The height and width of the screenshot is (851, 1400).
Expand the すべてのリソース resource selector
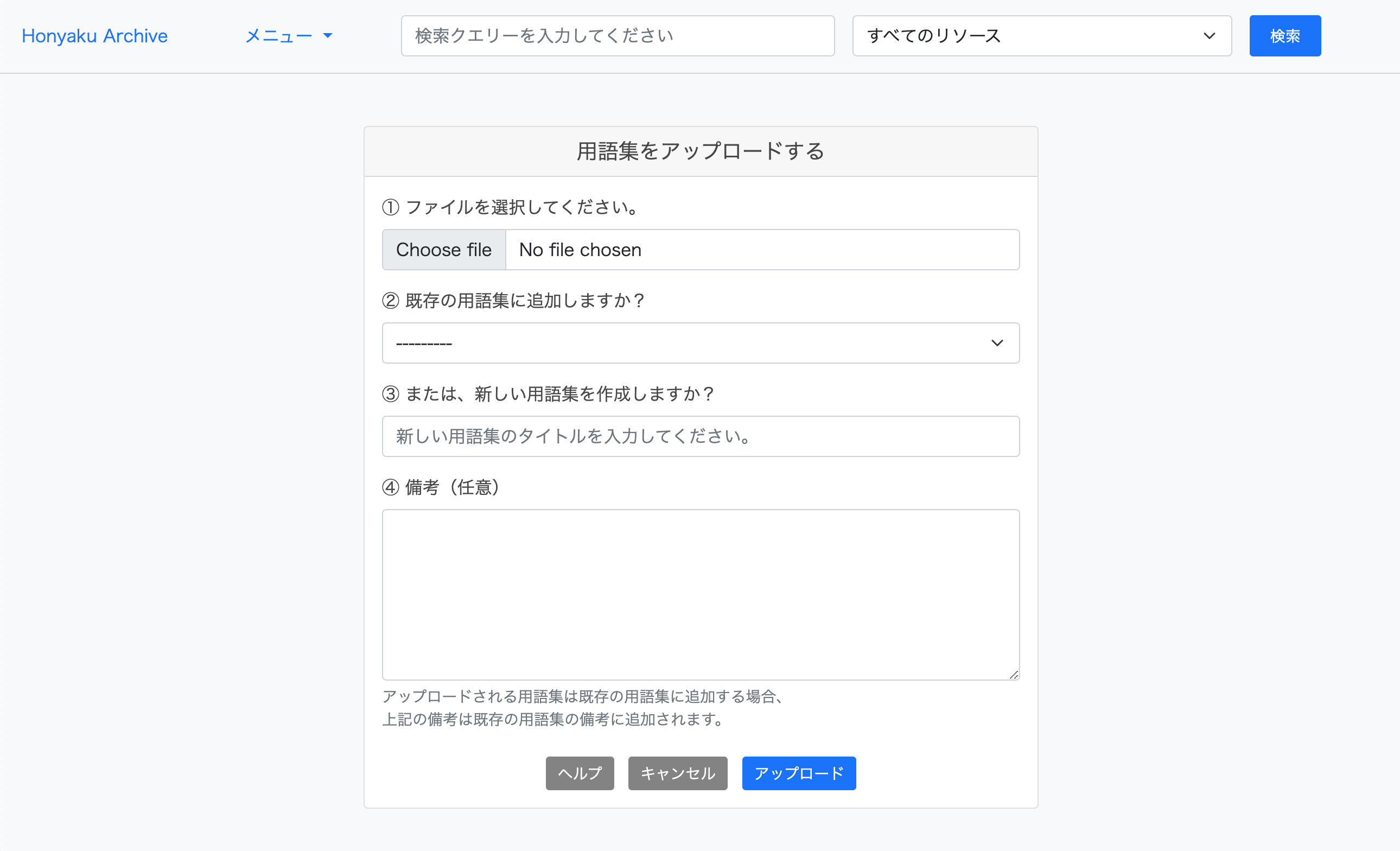(x=1023, y=36)
